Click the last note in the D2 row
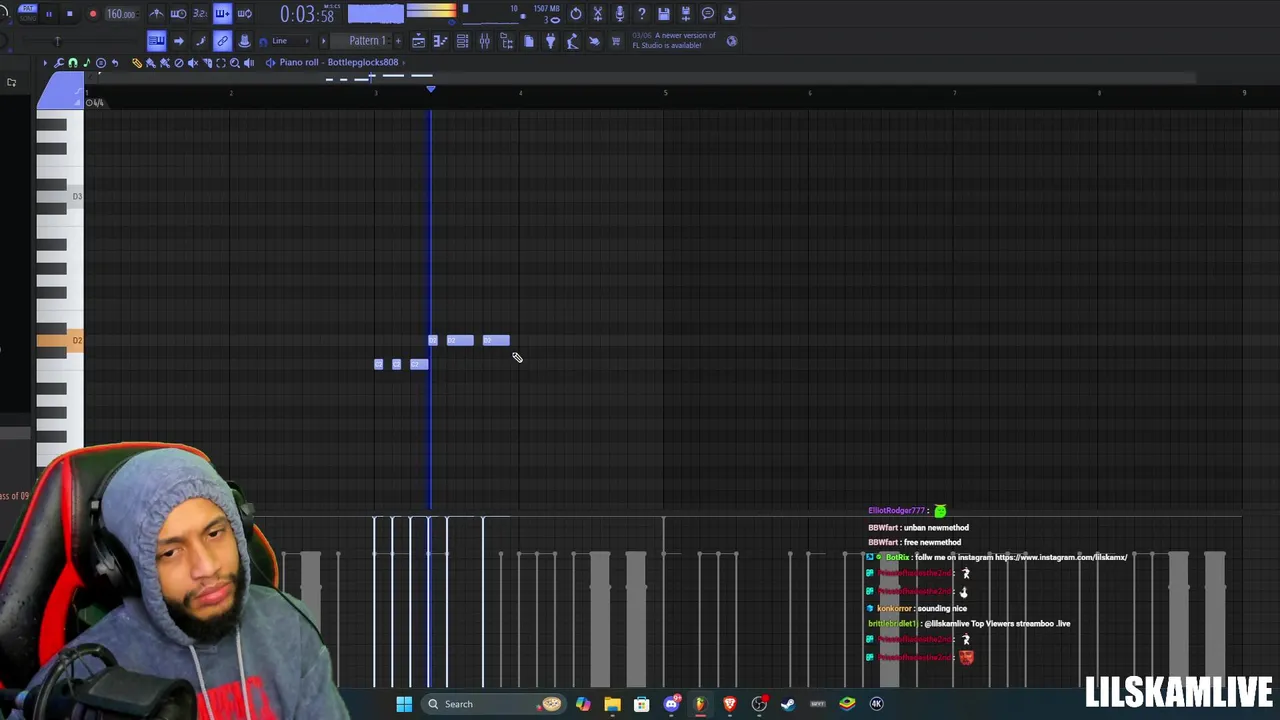This screenshot has width=1280, height=720. tap(496, 341)
